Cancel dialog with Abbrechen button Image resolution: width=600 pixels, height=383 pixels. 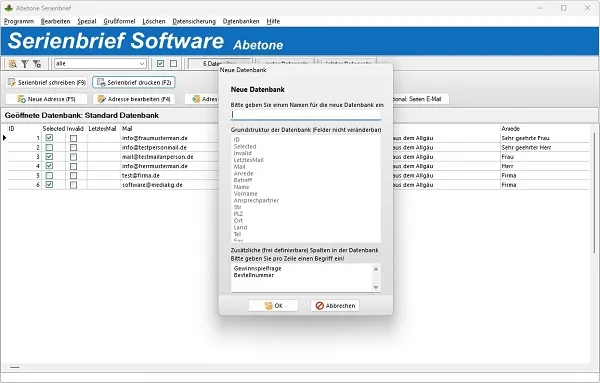335,306
